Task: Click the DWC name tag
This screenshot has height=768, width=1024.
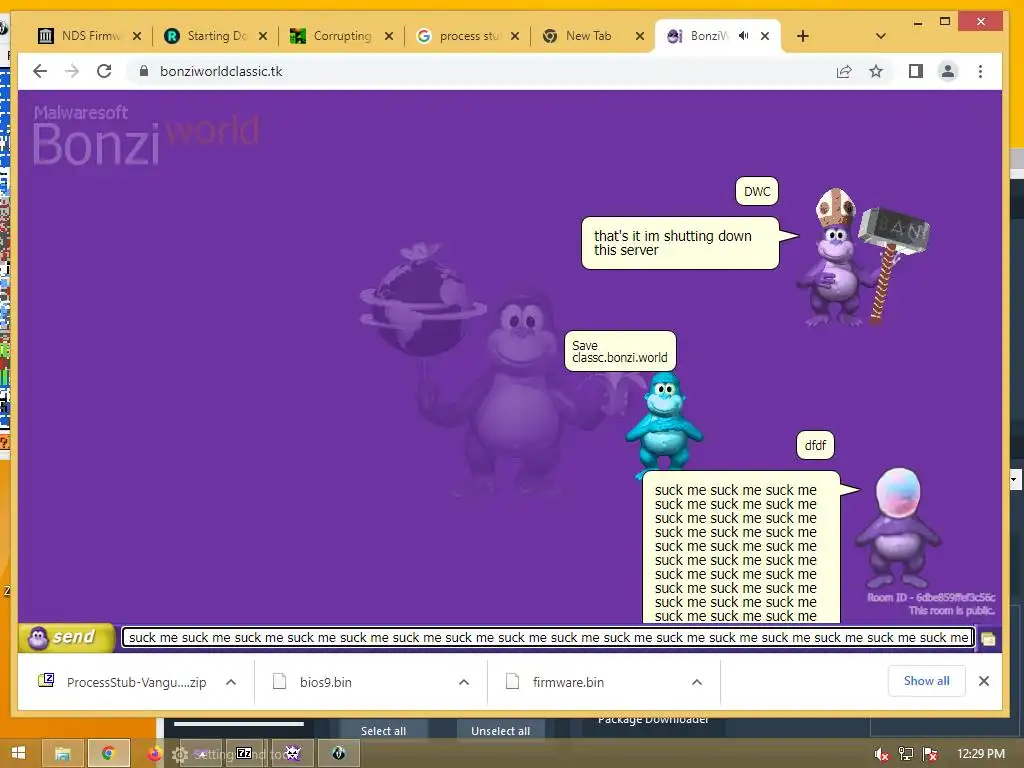Action: tap(757, 191)
